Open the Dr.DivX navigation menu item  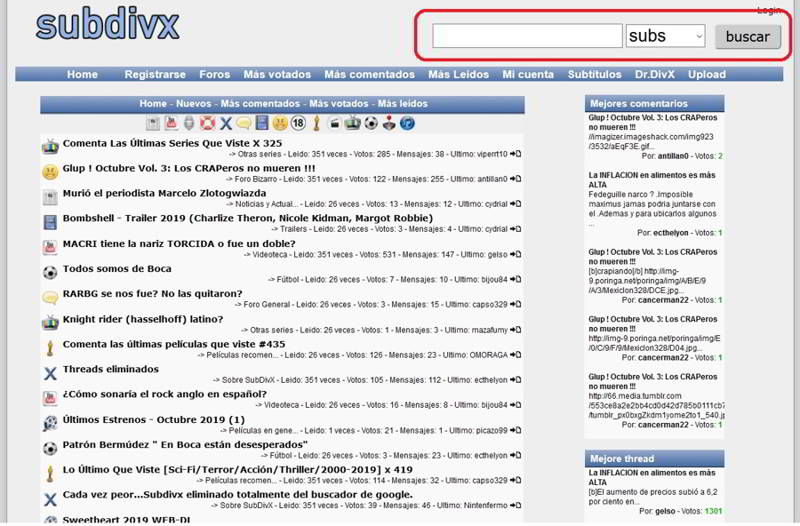pyautogui.click(x=655, y=74)
